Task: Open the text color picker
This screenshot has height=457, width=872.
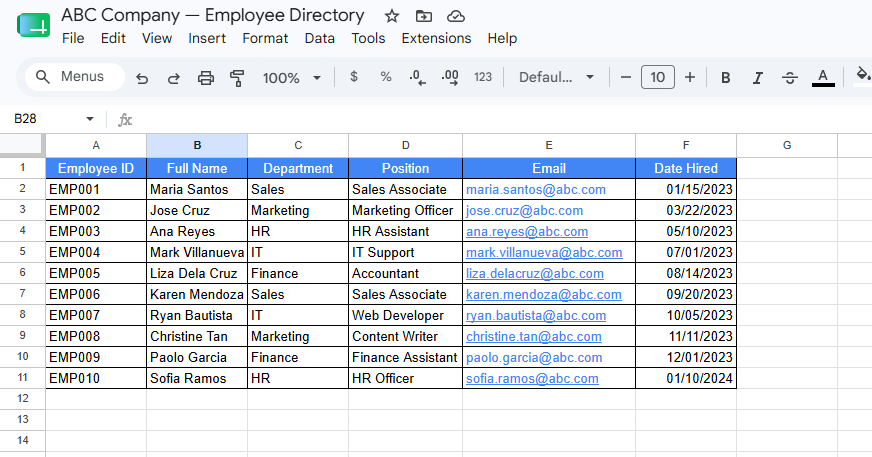Action: [x=823, y=77]
